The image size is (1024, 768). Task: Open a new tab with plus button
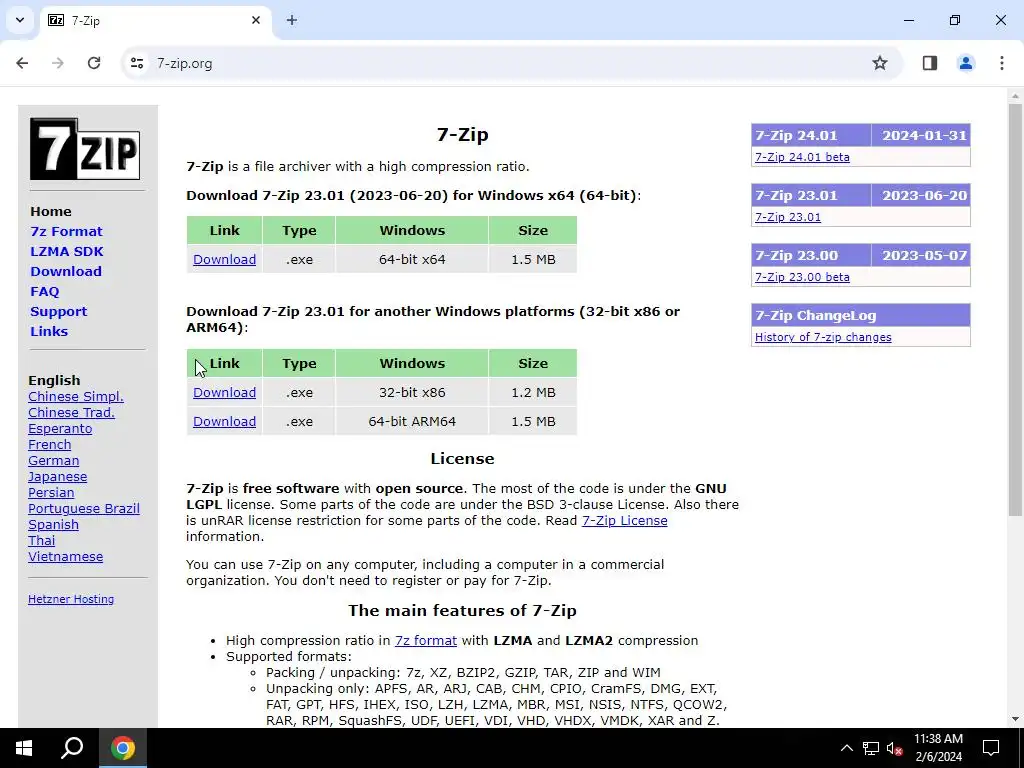pos(292,20)
